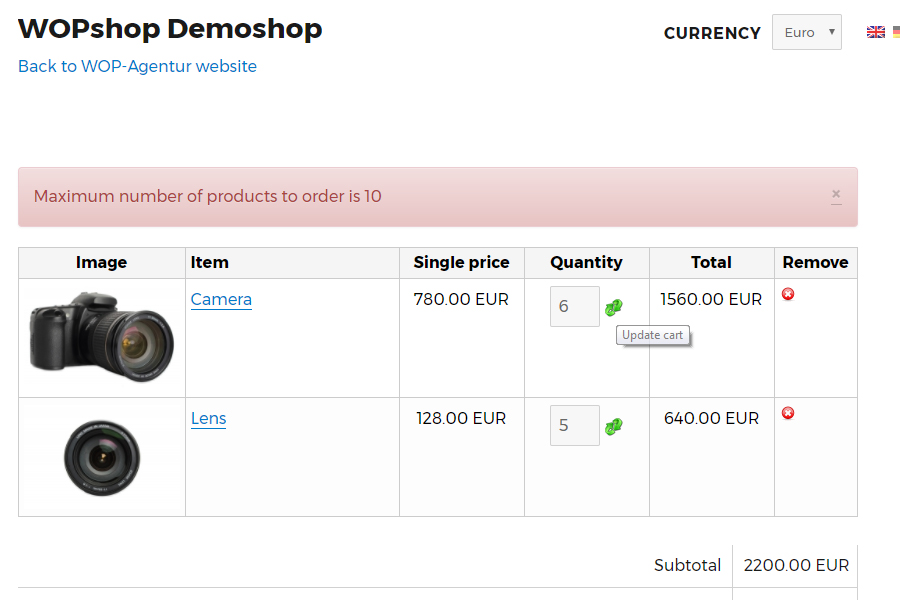The width and height of the screenshot is (900, 600).
Task: Update the cart quantity for Lens
Action: click(x=613, y=425)
